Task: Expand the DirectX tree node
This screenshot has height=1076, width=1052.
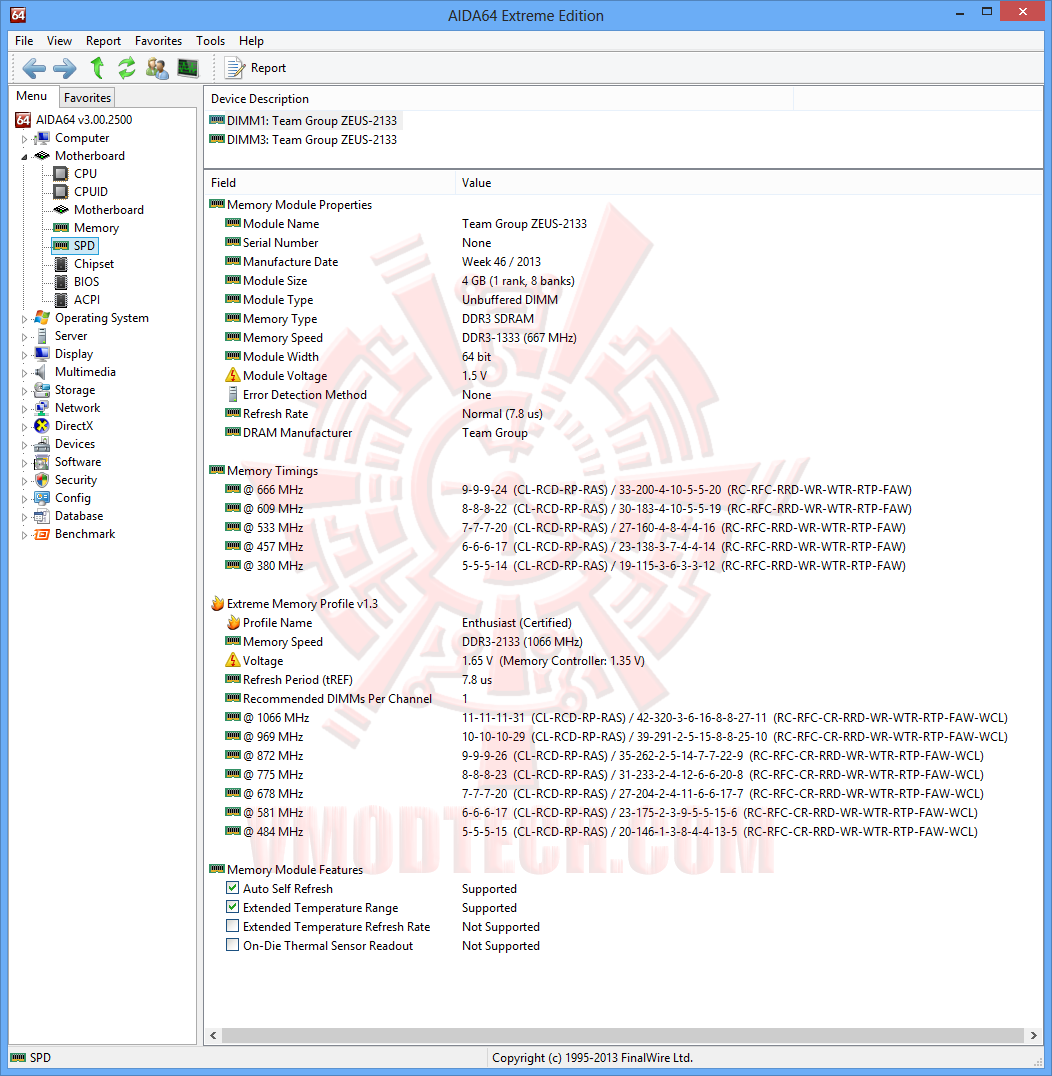Action: point(24,426)
